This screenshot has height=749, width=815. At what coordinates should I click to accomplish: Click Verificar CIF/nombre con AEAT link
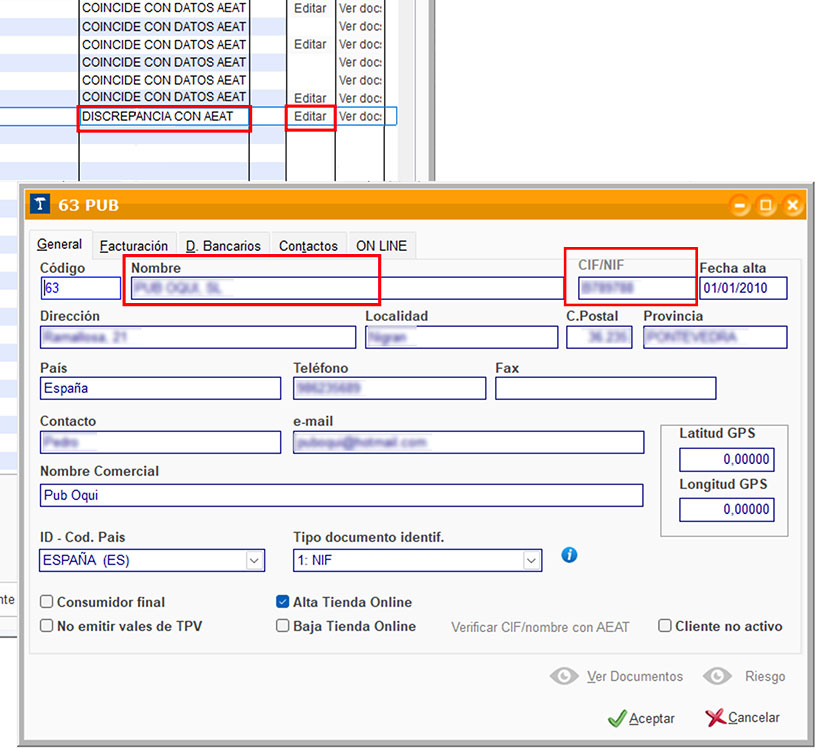coord(540,627)
